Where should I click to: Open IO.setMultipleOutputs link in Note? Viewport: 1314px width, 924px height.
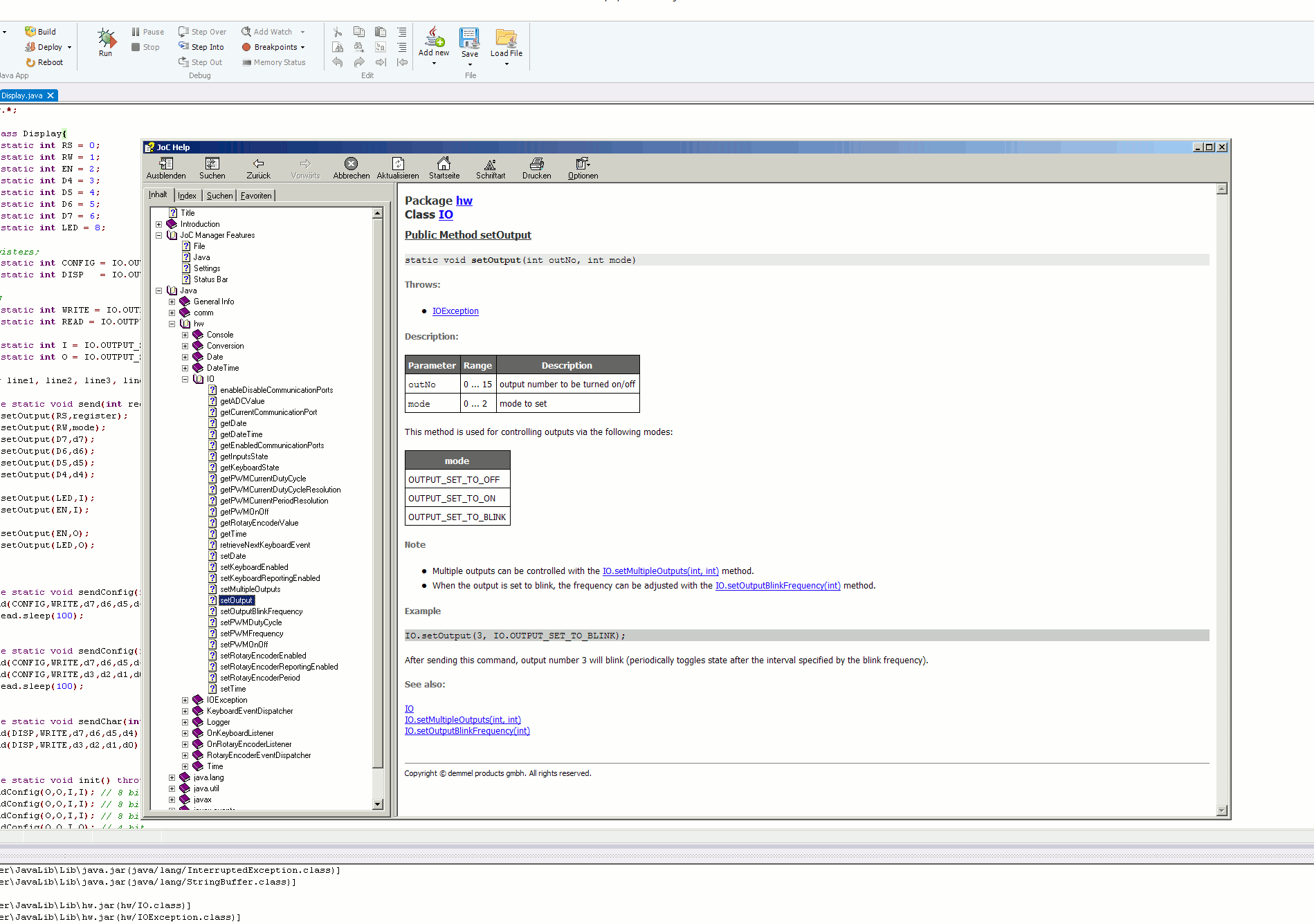(661, 571)
